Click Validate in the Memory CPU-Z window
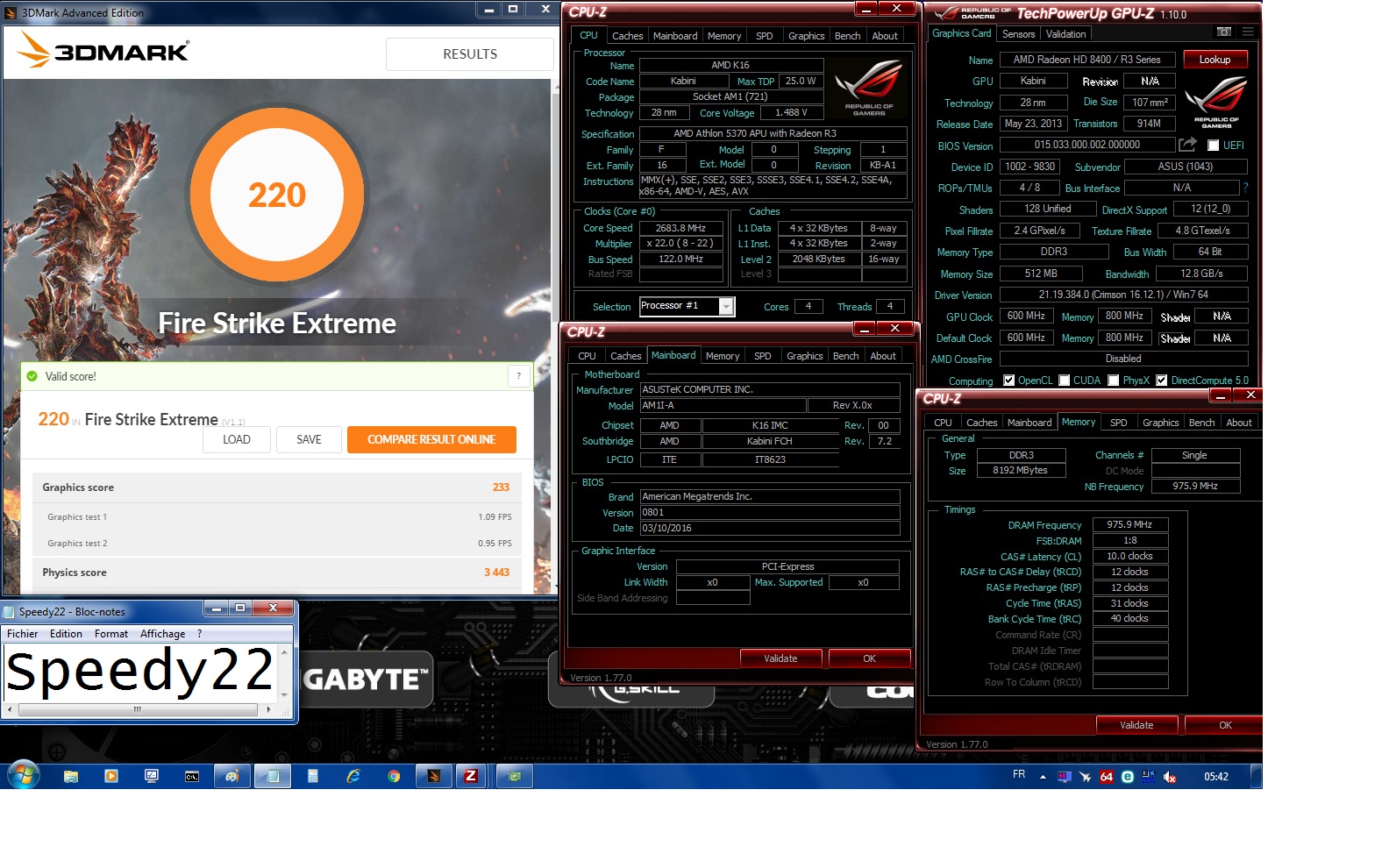The width and height of the screenshot is (1389, 868). click(x=1136, y=725)
